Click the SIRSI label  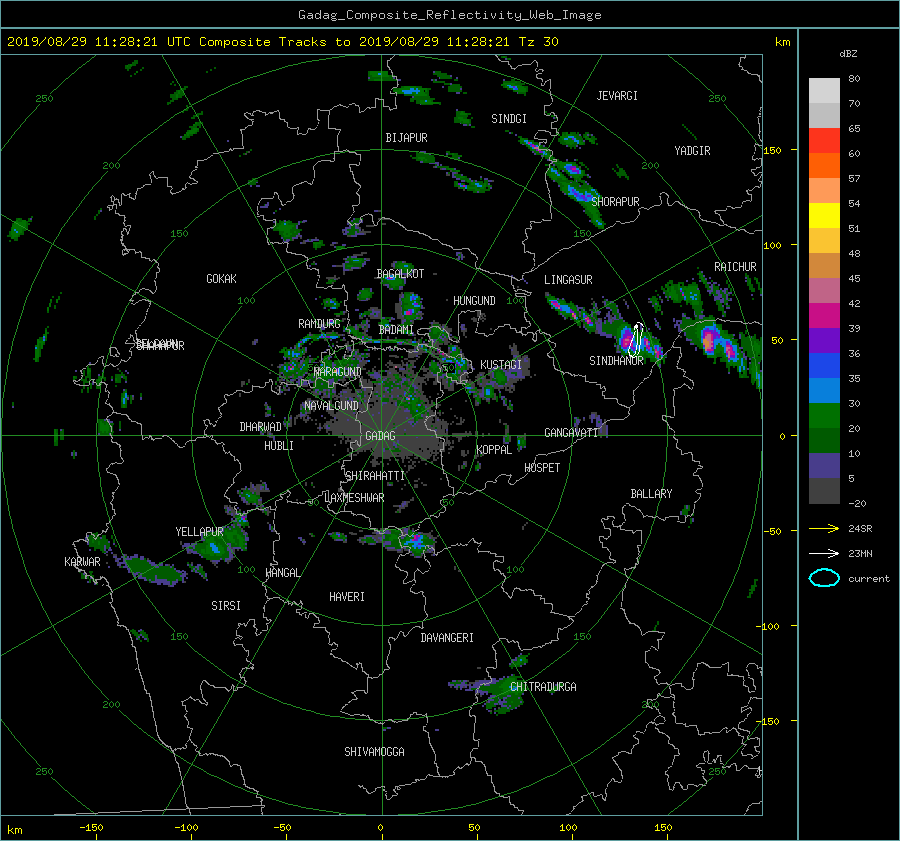coord(226,606)
